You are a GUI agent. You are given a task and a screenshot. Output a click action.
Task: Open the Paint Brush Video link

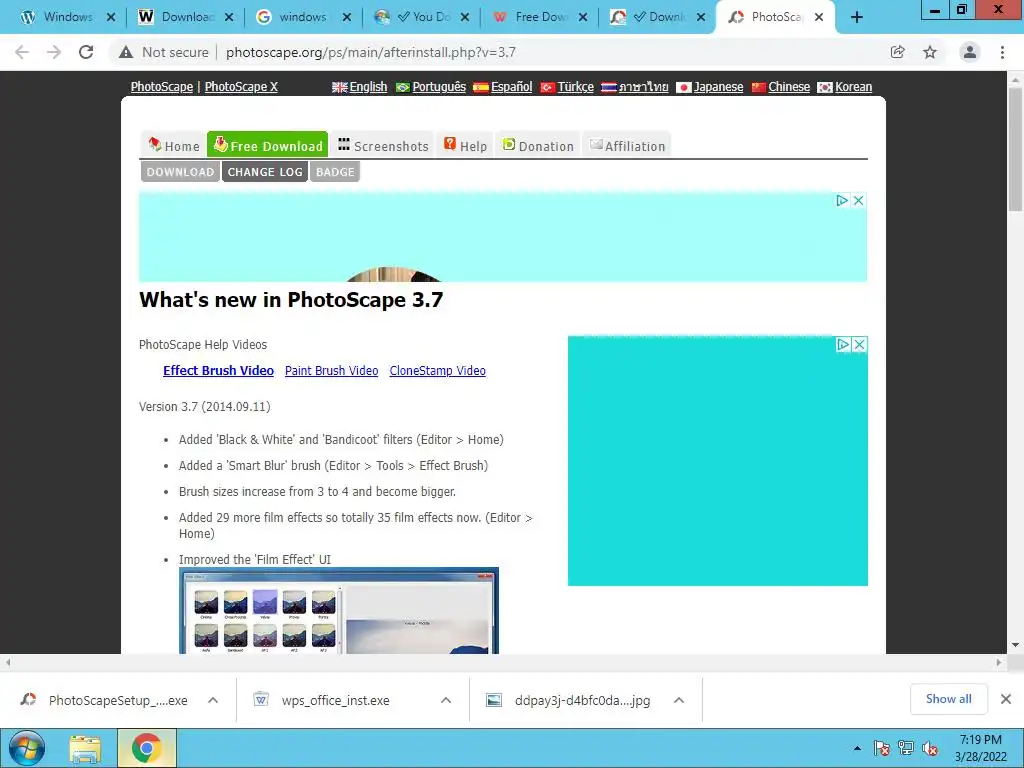point(331,370)
